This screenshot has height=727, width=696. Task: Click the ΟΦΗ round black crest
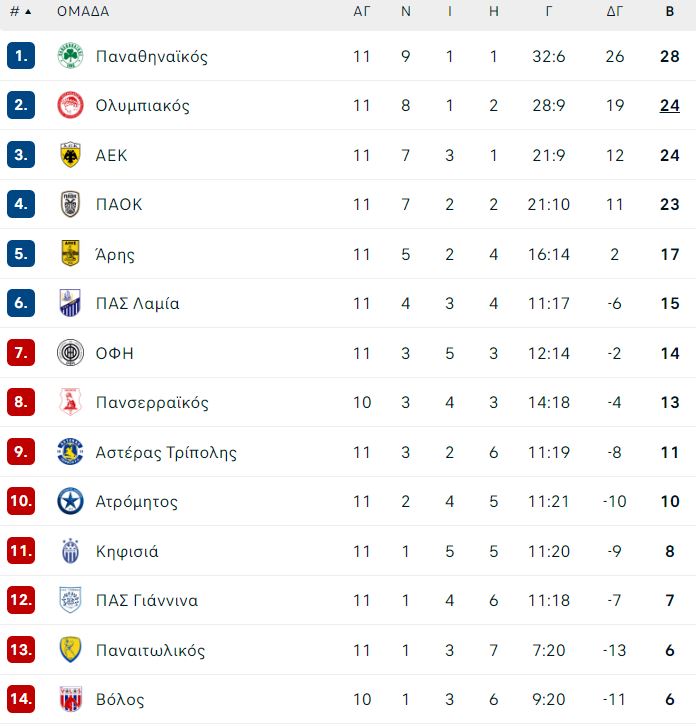click(x=70, y=353)
